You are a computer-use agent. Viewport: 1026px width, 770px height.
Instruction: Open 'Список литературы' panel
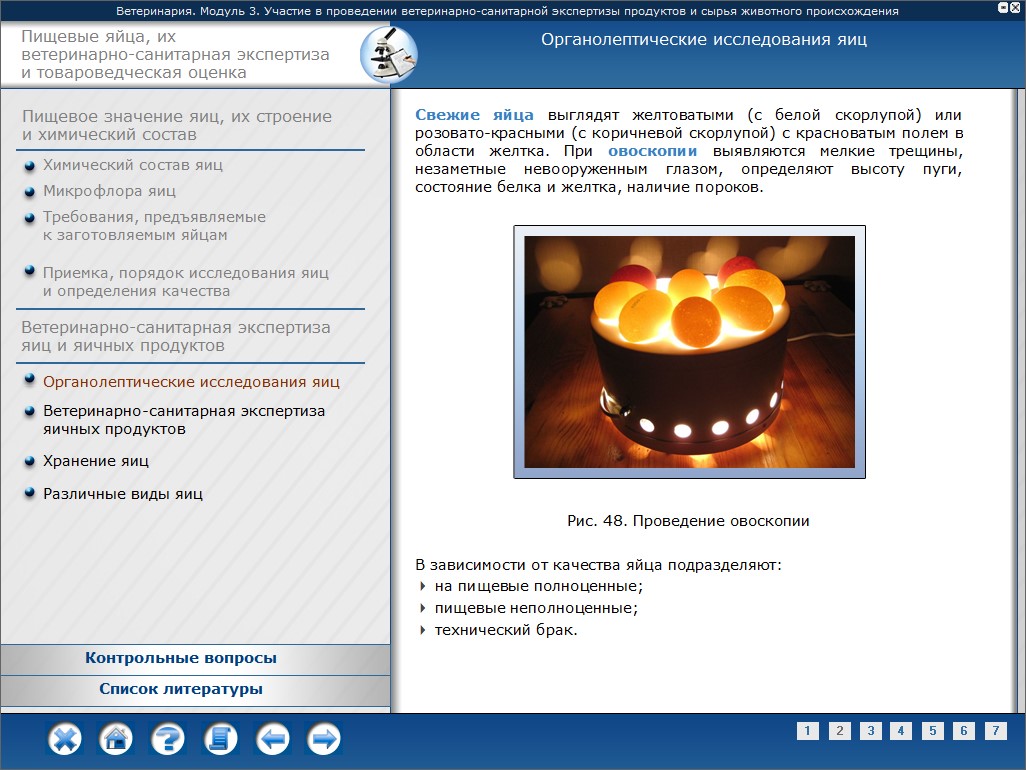(x=181, y=689)
